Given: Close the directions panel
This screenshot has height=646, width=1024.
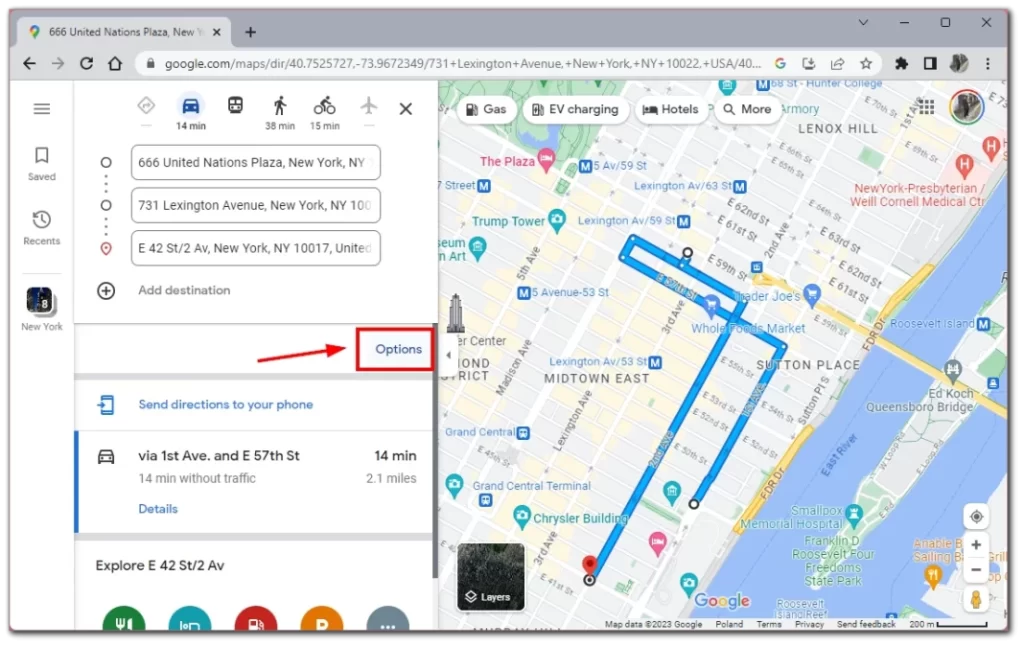Looking at the screenshot, I should (x=406, y=108).
